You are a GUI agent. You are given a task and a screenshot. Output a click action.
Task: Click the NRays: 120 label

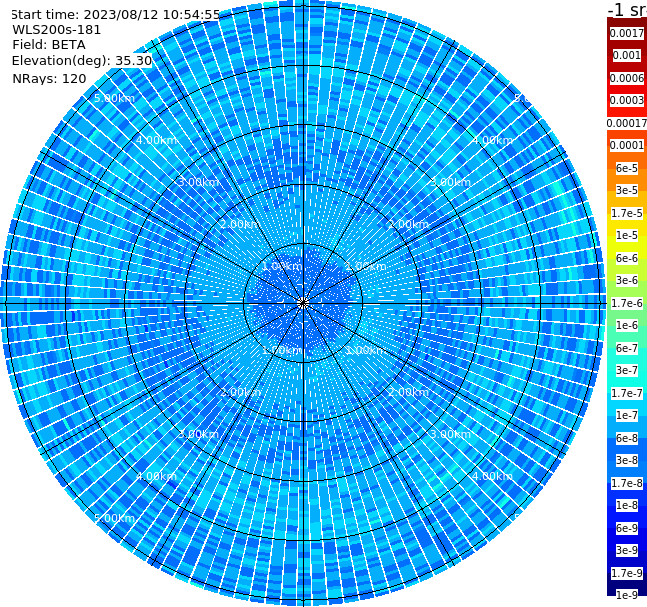pyautogui.click(x=49, y=78)
